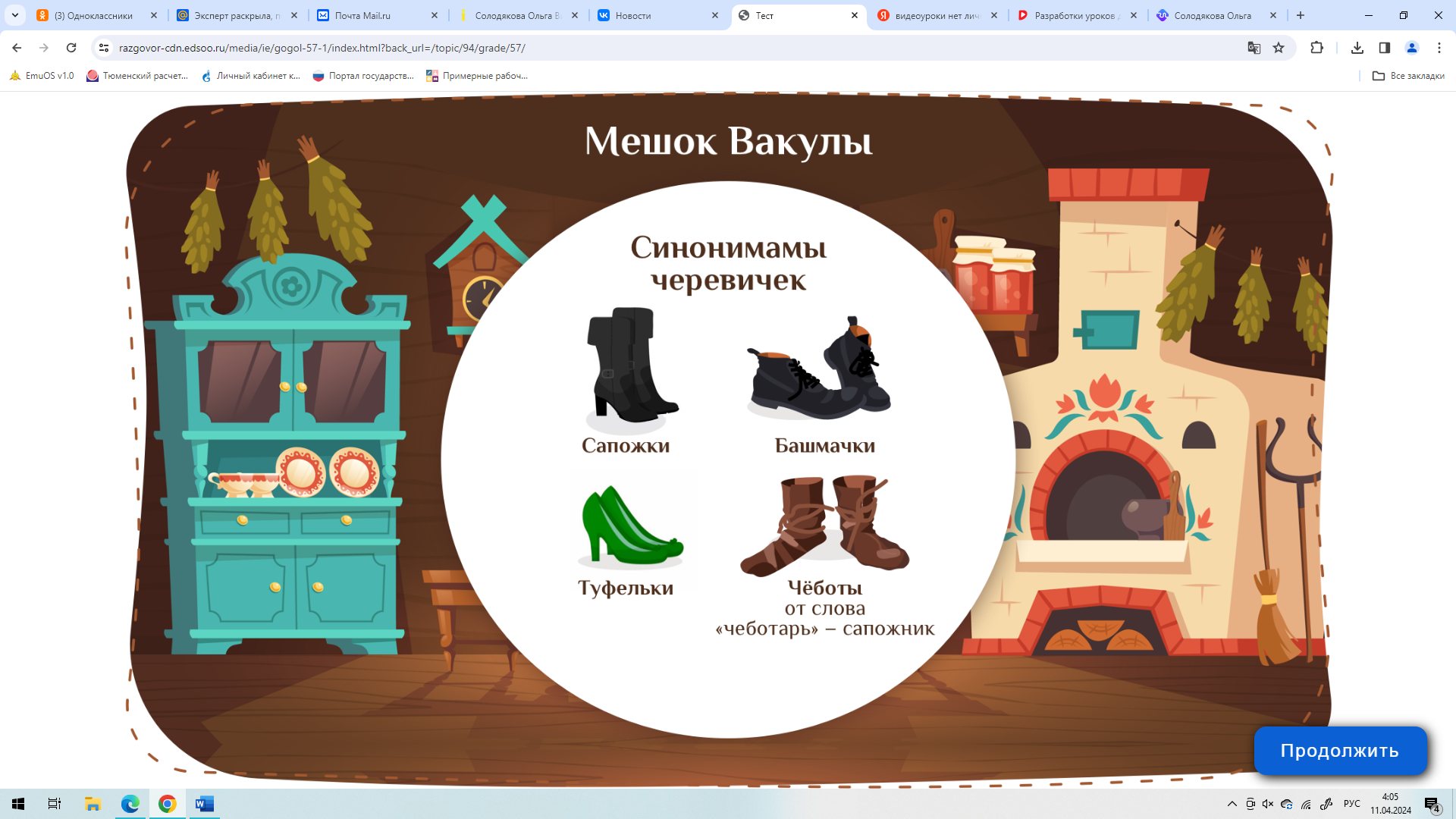Open File Explorer from the taskbar
This screenshot has width=1456, height=819.
coord(93,804)
